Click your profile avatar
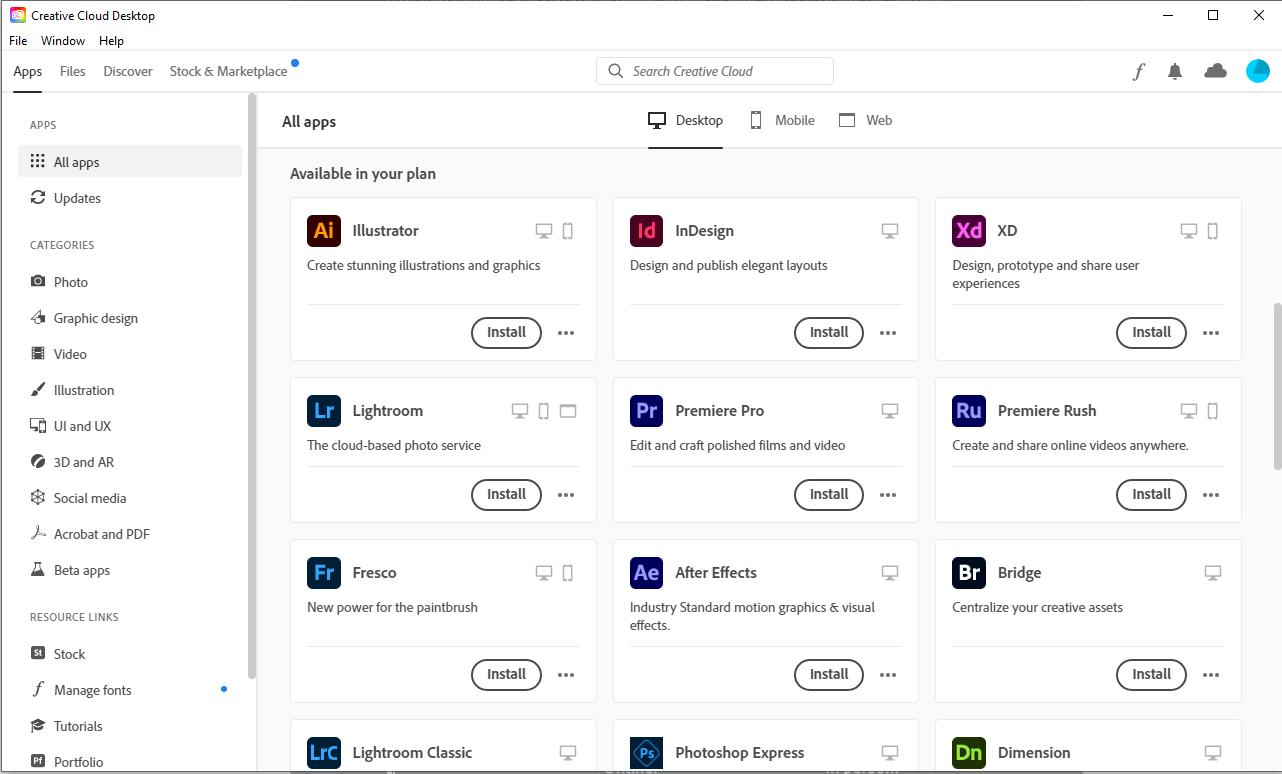 pyautogui.click(x=1257, y=71)
